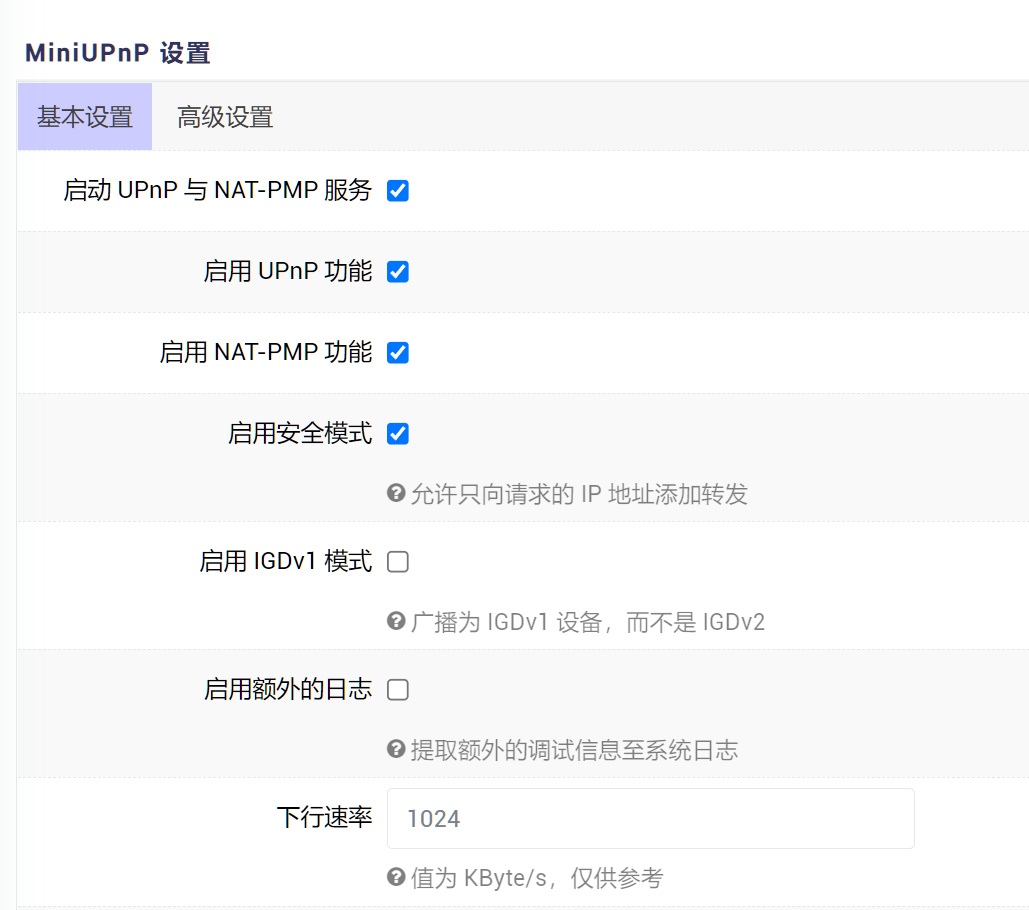
Task: Click the 启动 UPnP 与 NAT-PMP 服务 label
Action: click(x=218, y=190)
